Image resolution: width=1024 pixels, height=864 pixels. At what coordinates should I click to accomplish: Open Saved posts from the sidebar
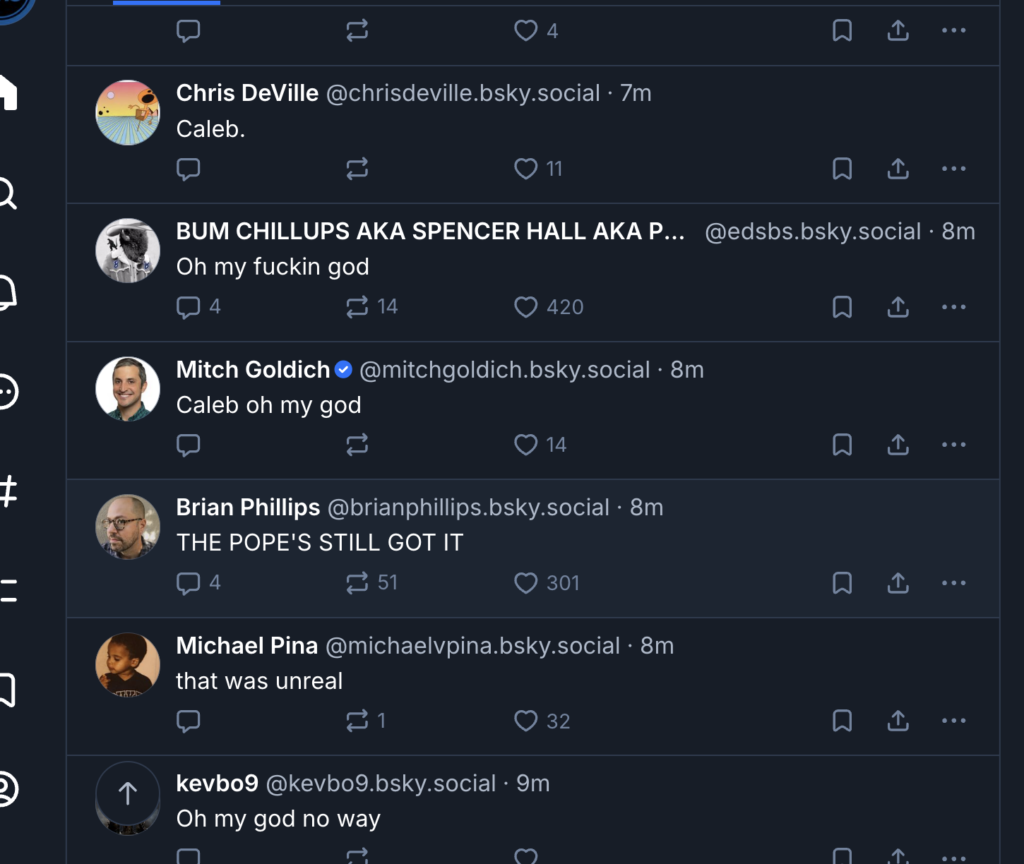(x=6, y=690)
